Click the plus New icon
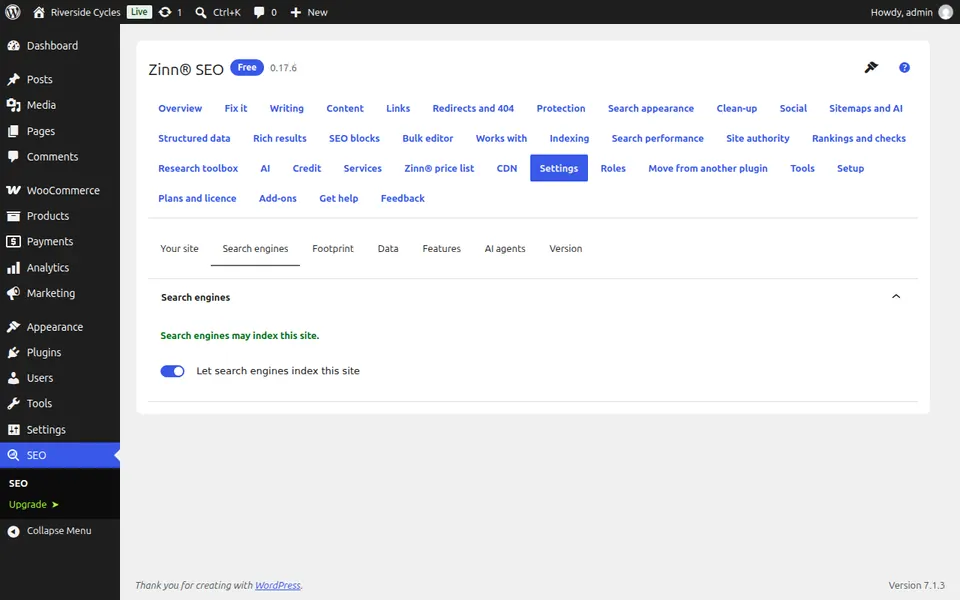 pos(296,12)
